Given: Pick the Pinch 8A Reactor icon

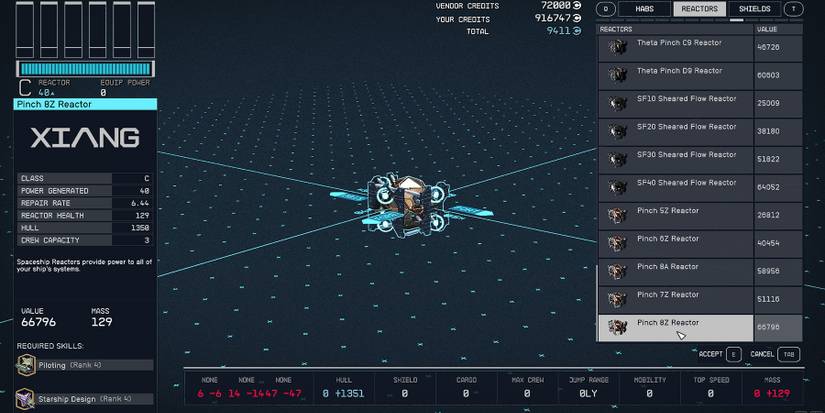Looking at the screenshot, I should 616,271.
